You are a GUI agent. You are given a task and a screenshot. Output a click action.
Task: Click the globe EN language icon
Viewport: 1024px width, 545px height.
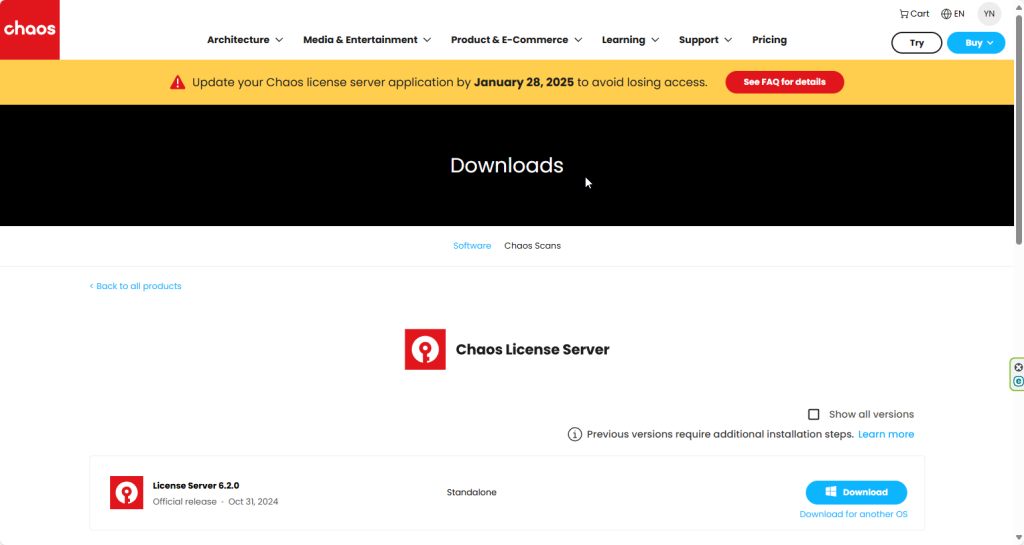pyautogui.click(x=952, y=14)
